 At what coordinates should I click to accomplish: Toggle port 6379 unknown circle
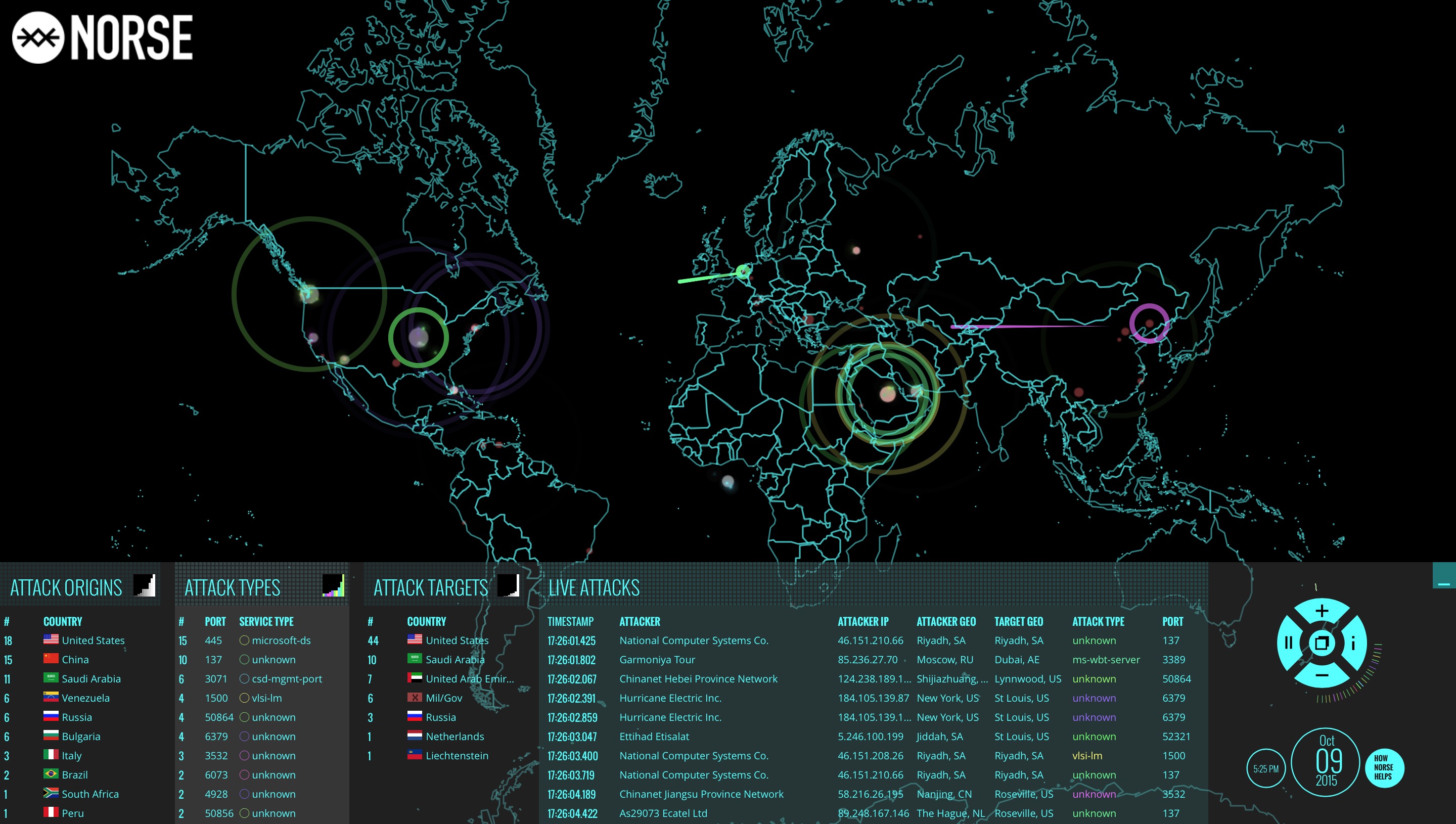point(245,737)
